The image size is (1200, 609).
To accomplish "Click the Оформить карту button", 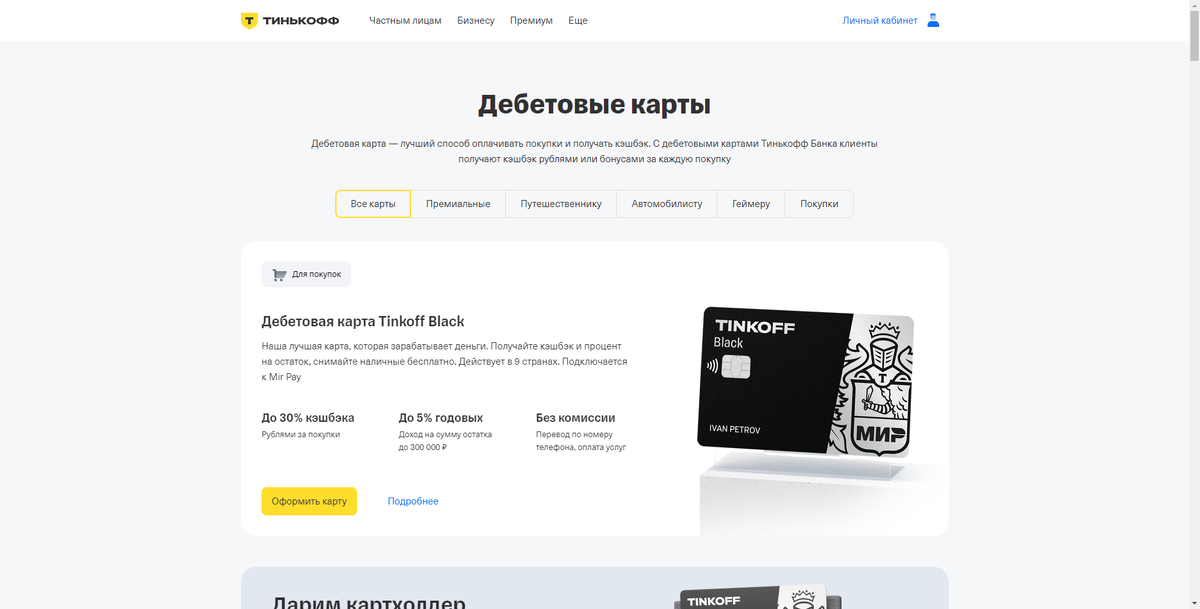I will 309,501.
